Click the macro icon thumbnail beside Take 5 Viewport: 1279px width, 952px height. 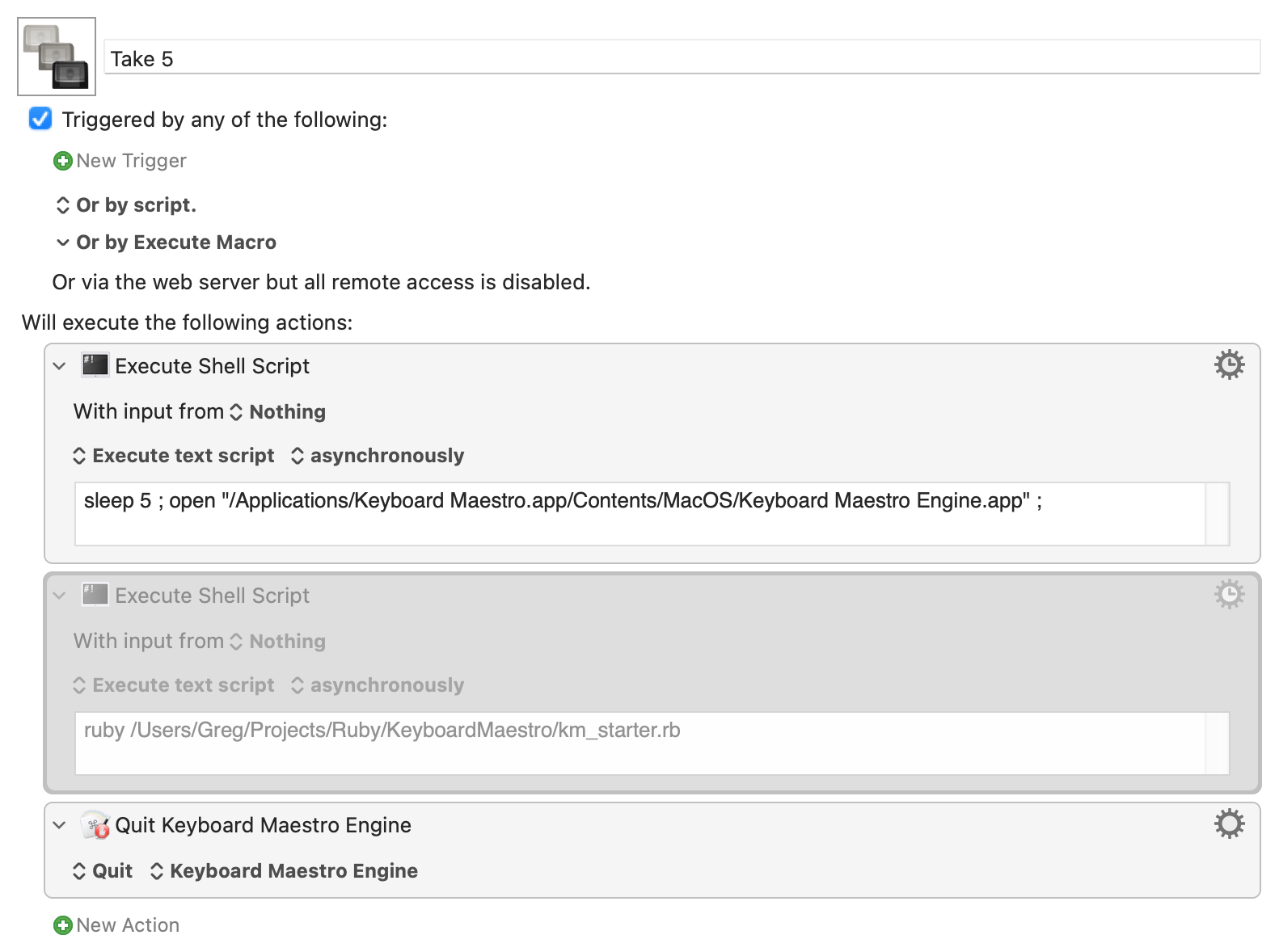tap(57, 57)
